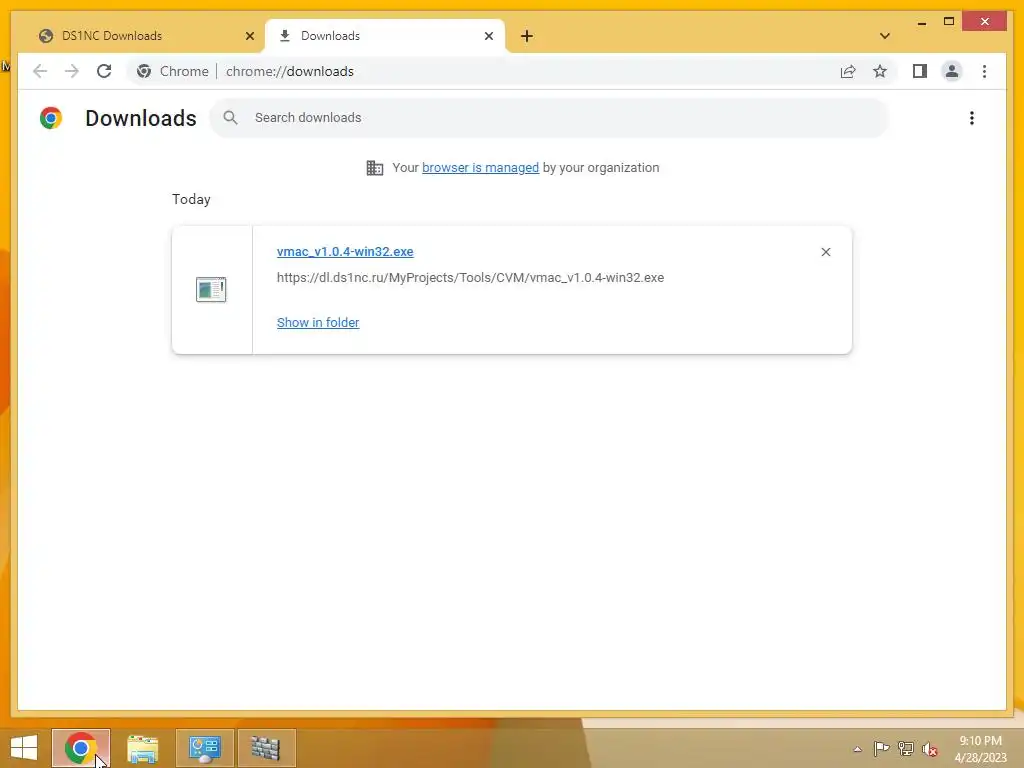Bookmark this tab with the star icon
The width and height of the screenshot is (1024, 768).
coord(880,71)
